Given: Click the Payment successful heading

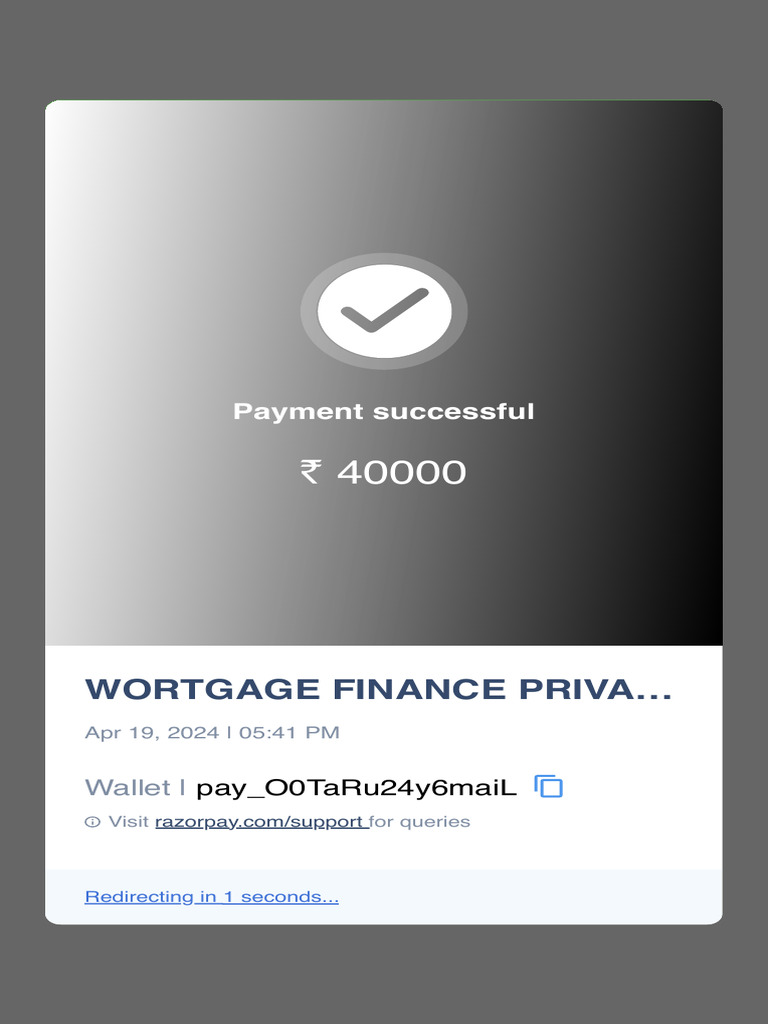Looking at the screenshot, I should click(384, 411).
